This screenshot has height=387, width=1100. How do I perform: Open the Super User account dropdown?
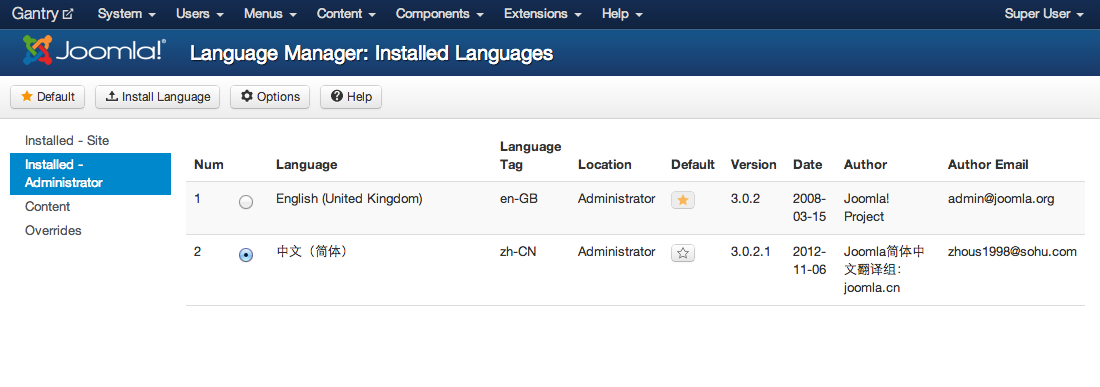(x=1044, y=14)
